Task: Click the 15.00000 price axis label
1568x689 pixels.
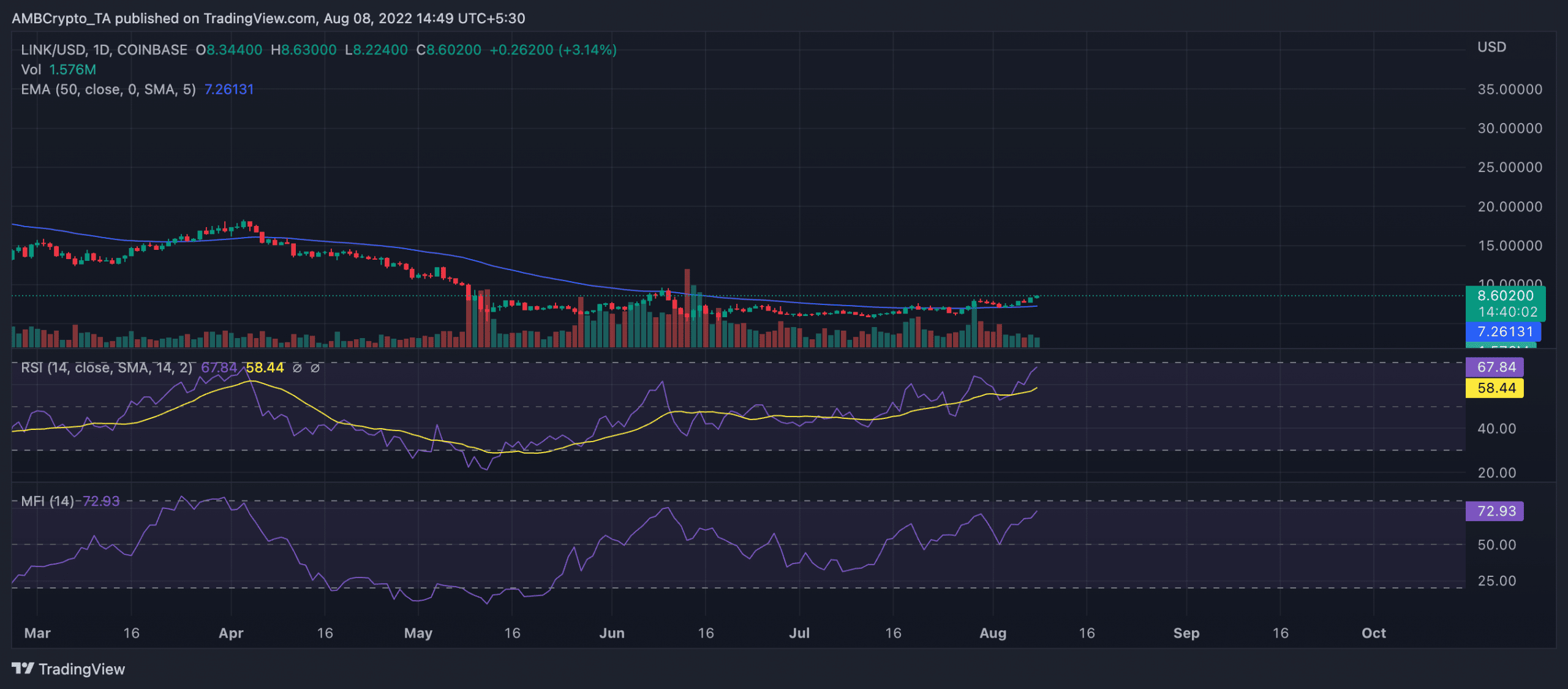Action: click(x=1510, y=246)
